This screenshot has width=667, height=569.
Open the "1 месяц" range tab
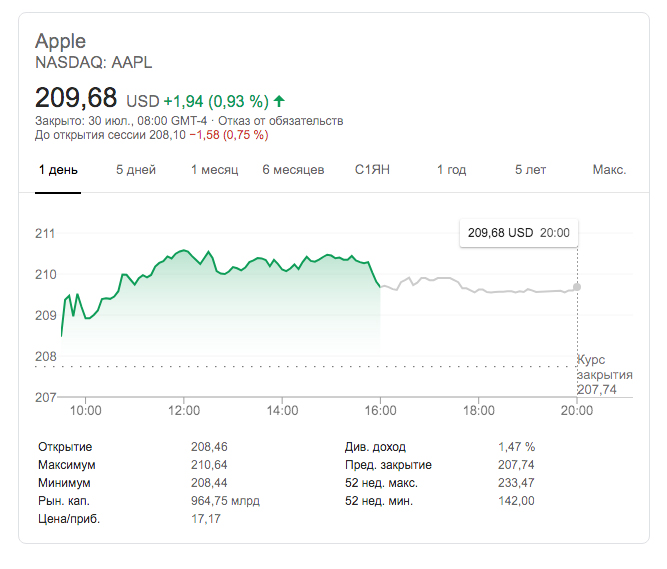(214, 170)
